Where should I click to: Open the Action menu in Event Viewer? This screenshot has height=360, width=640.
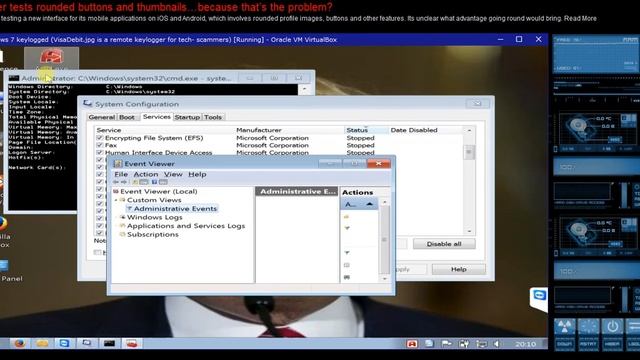(146, 174)
